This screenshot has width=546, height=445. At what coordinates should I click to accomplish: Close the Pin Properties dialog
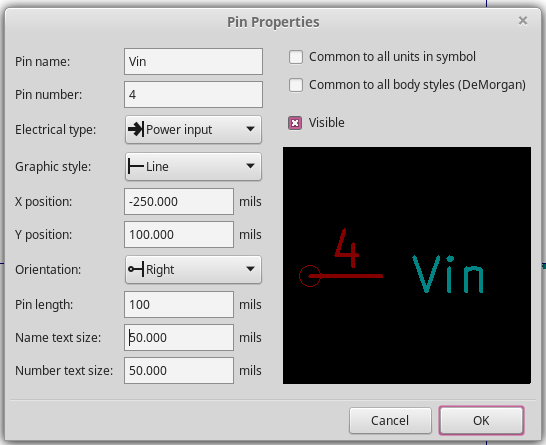coord(523,21)
